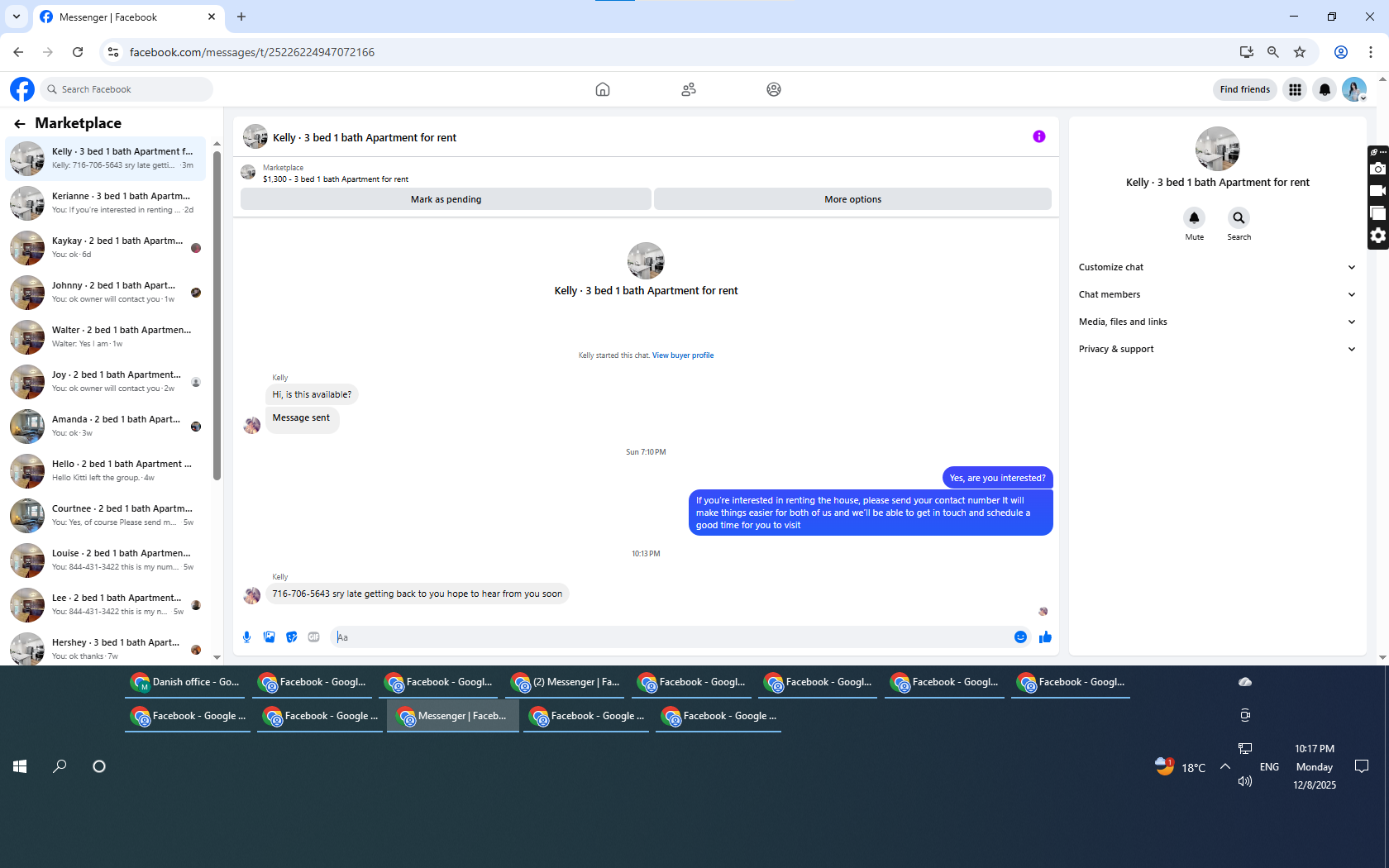The image size is (1389, 868).
Task: Open the Kerianne 3 bed 1 bath conversation
Action: (x=106, y=203)
